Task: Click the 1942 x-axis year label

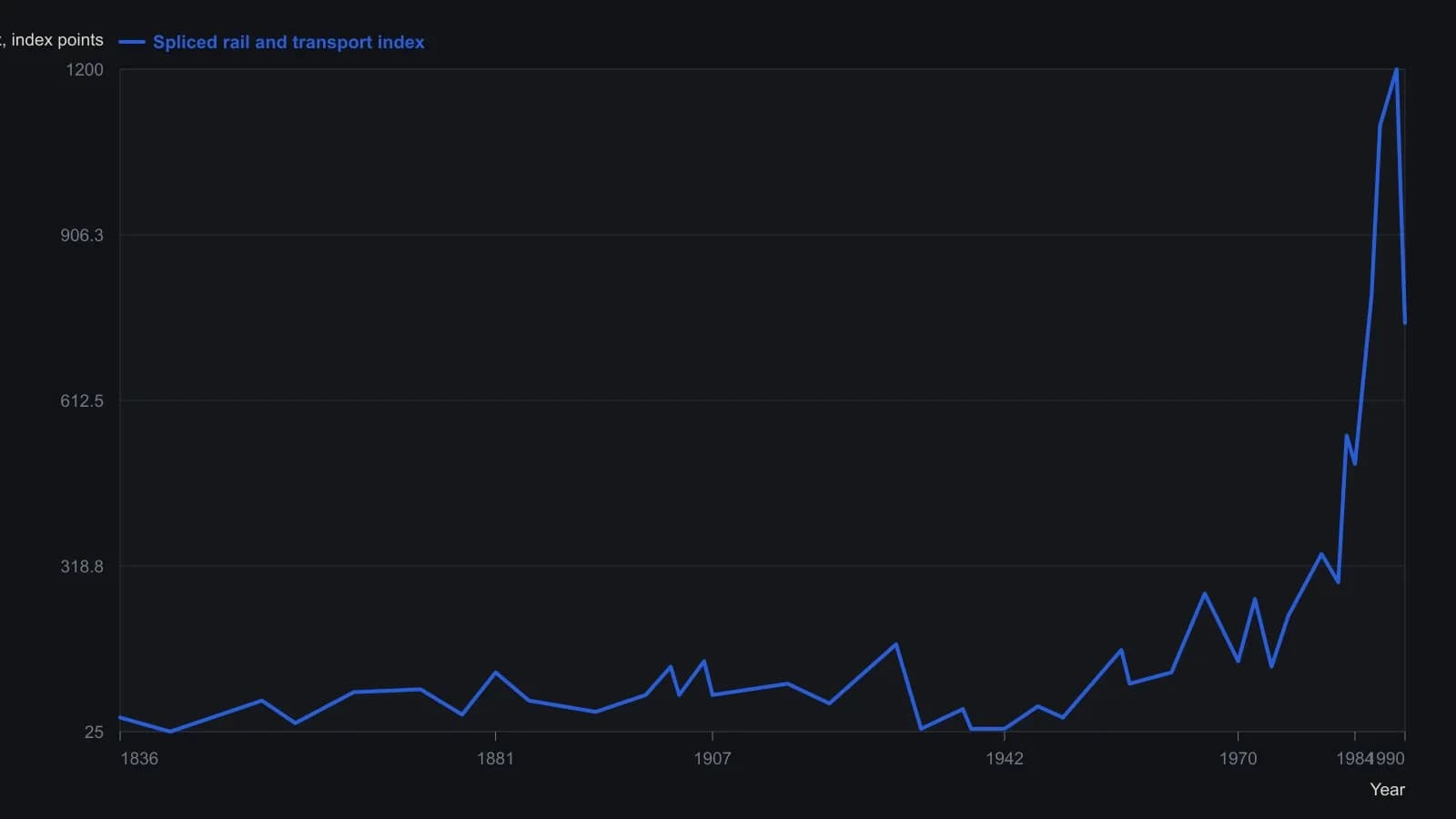Action: point(1004,758)
